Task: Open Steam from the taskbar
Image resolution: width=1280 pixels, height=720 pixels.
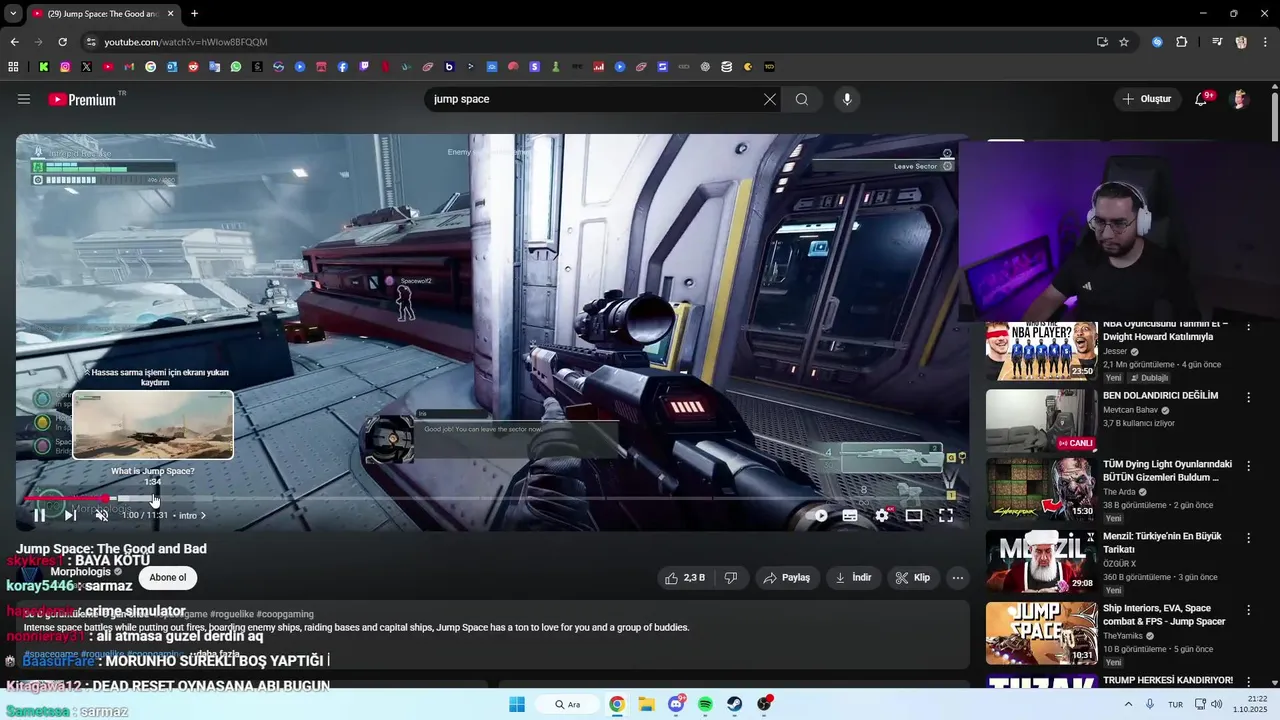Action: (735, 704)
